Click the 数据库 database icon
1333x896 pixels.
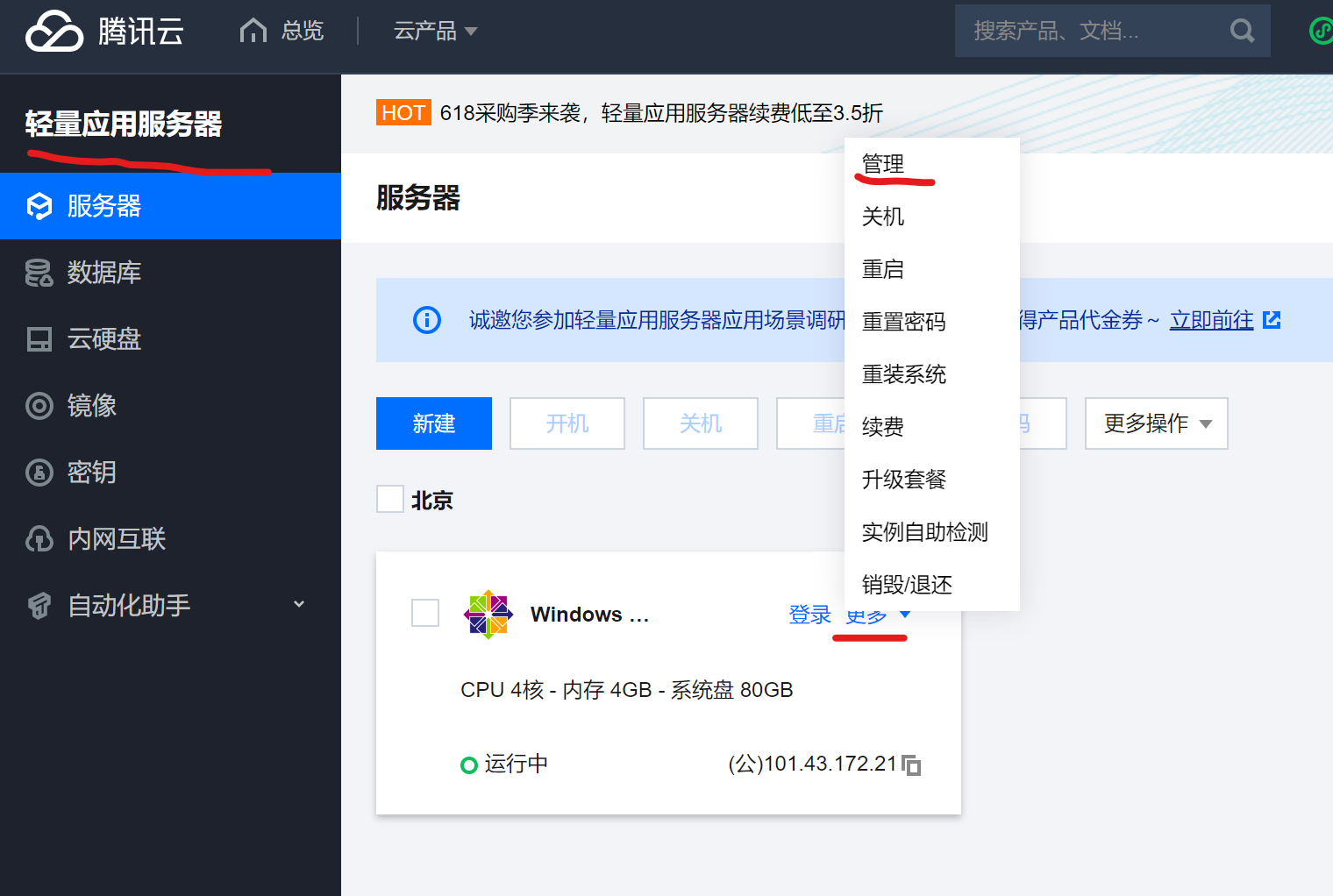[x=39, y=273]
